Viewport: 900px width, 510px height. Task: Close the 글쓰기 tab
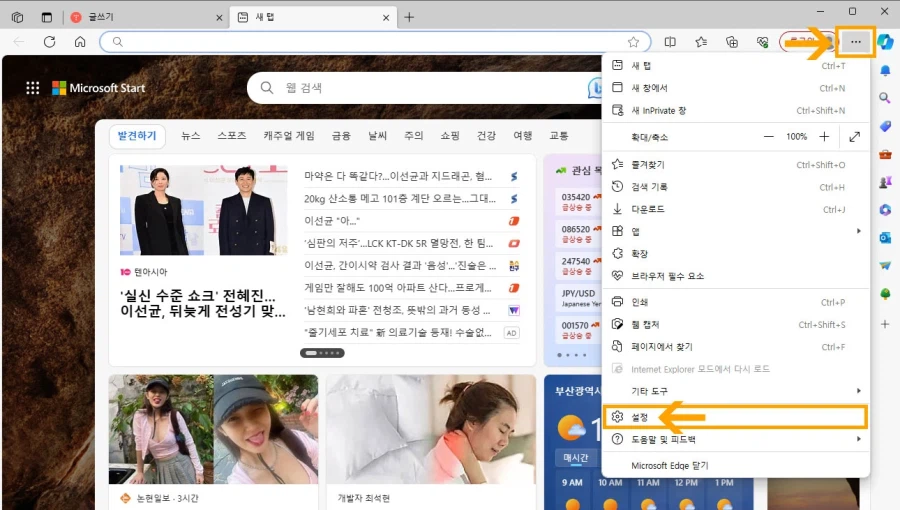[x=219, y=18]
